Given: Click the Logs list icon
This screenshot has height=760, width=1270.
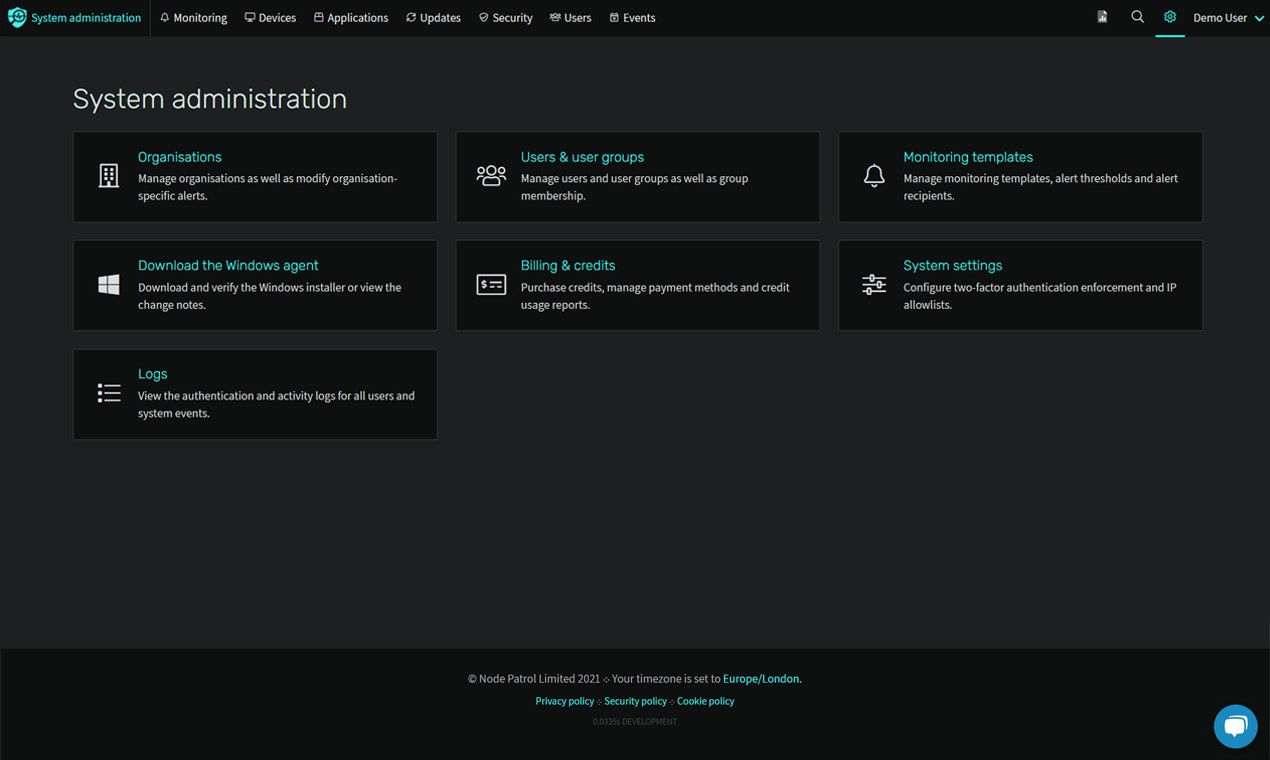Looking at the screenshot, I should point(108,392).
